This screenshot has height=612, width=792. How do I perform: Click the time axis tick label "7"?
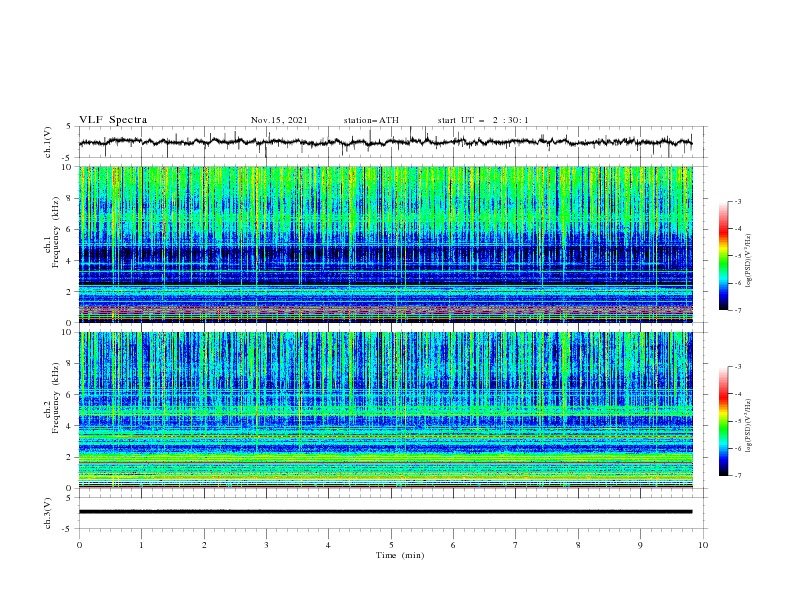coord(516,545)
